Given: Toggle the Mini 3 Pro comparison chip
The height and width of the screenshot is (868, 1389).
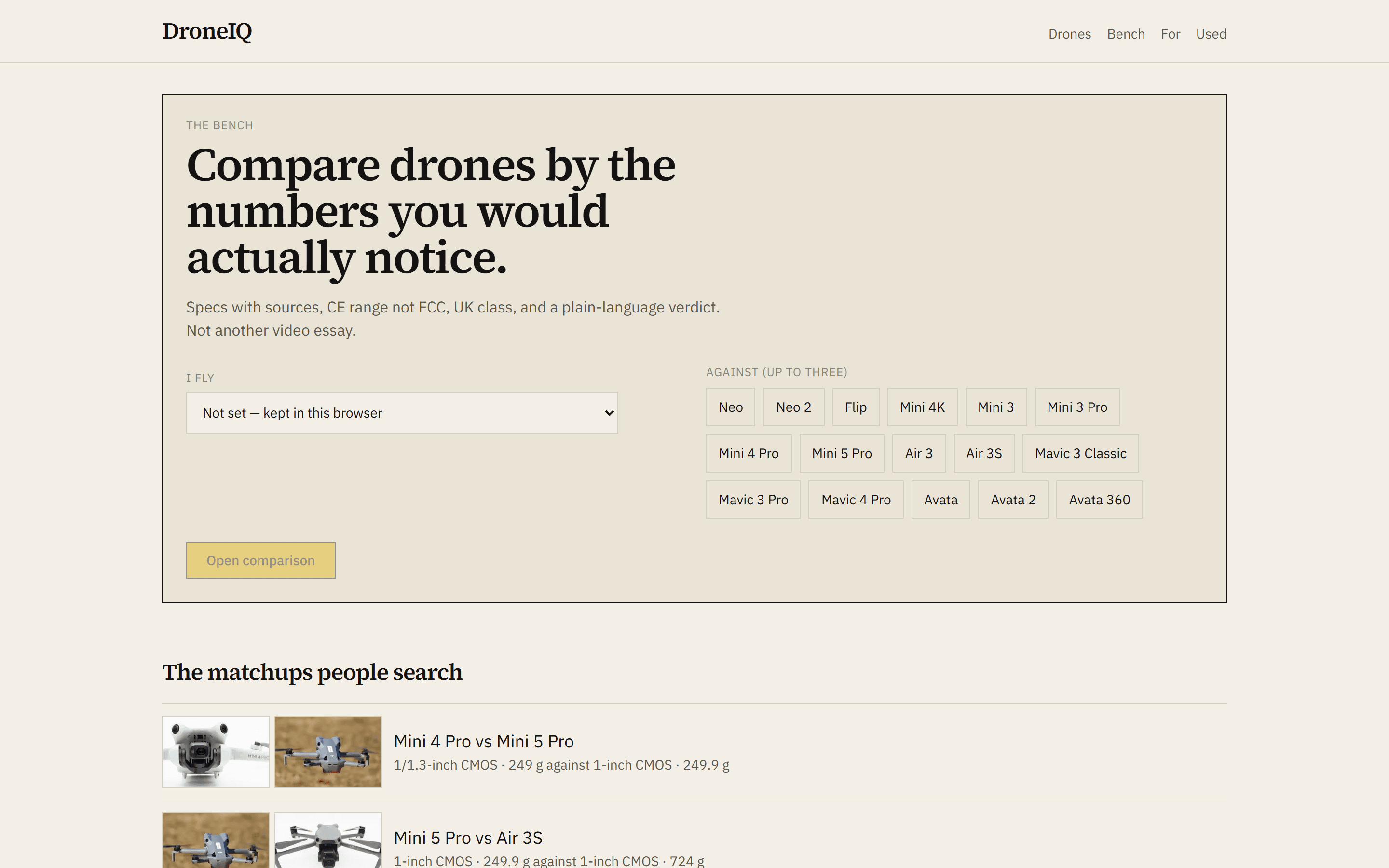Looking at the screenshot, I should [1077, 407].
